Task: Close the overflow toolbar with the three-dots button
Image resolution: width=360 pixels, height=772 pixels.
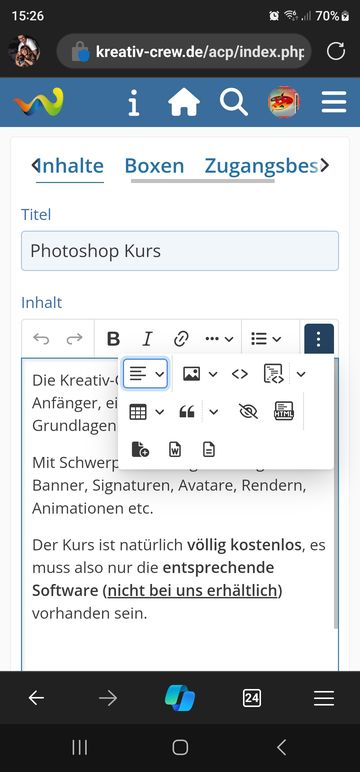Action: point(319,339)
